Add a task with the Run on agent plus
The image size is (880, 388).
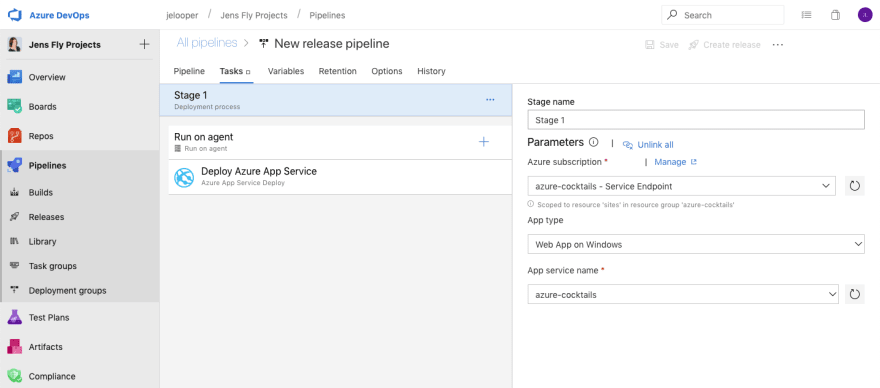point(484,142)
